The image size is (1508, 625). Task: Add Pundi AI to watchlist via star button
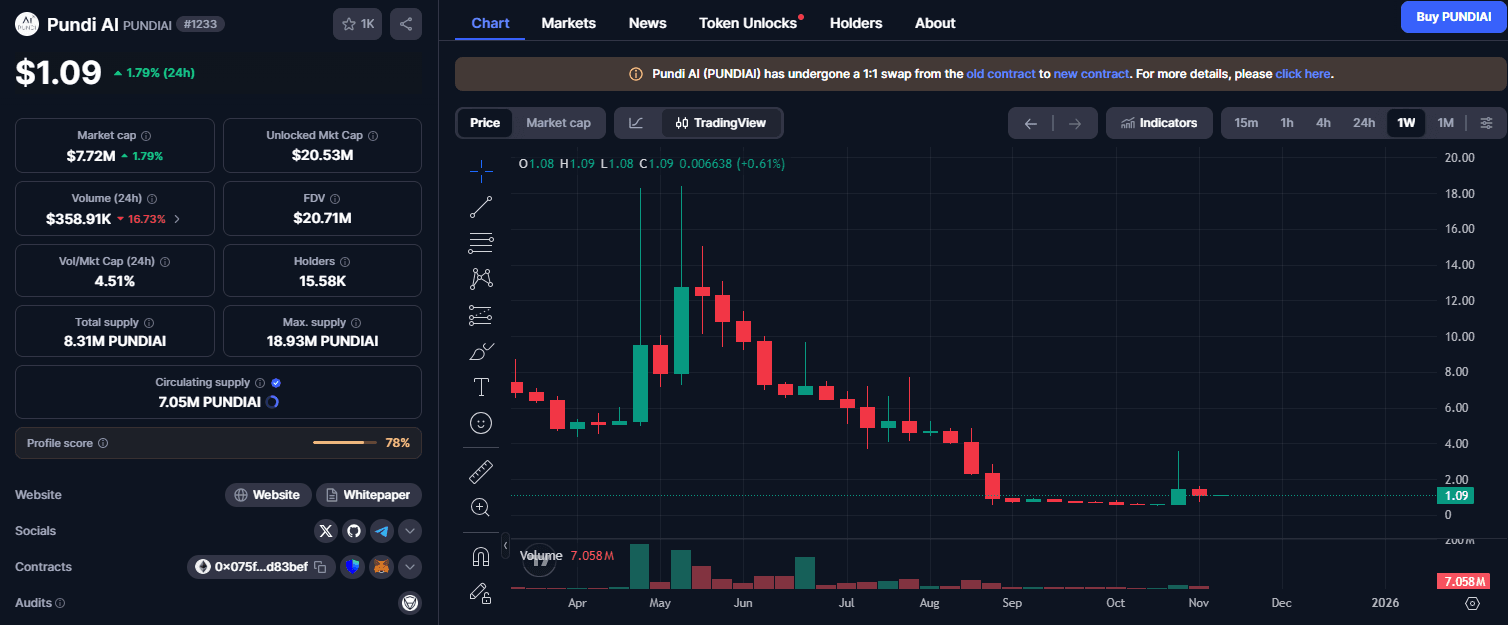point(357,23)
